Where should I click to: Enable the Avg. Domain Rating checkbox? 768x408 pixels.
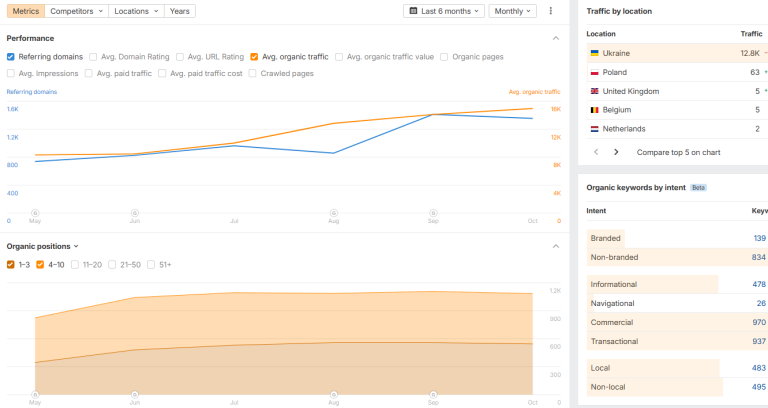(x=93, y=57)
